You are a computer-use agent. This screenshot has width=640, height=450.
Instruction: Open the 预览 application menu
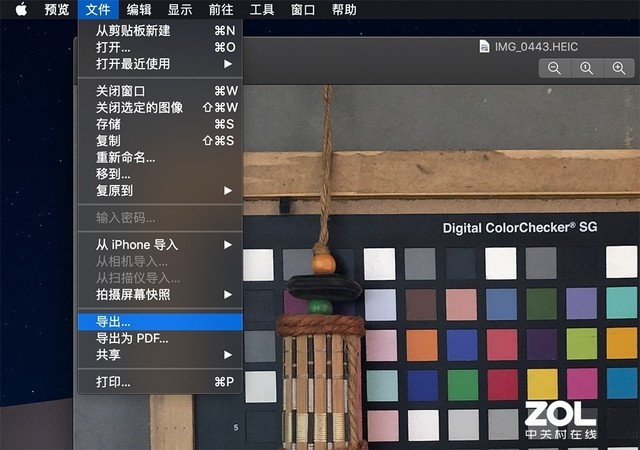click(57, 9)
